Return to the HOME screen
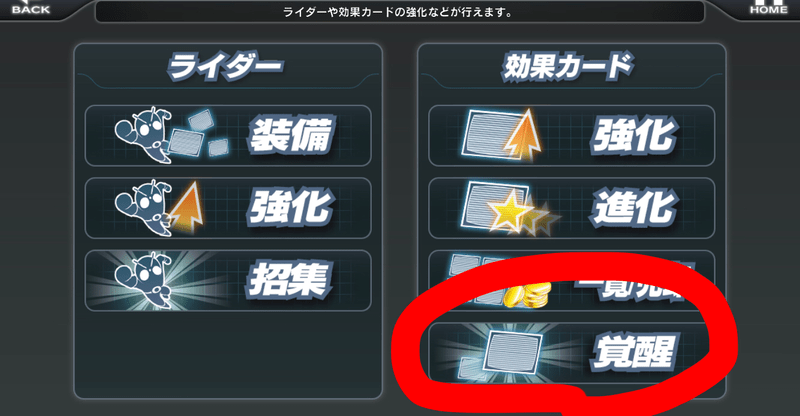 click(768, 8)
